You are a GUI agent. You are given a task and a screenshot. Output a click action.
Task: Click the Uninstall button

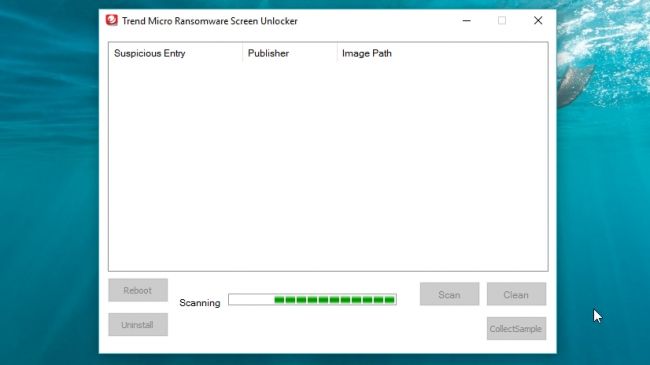click(x=138, y=324)
